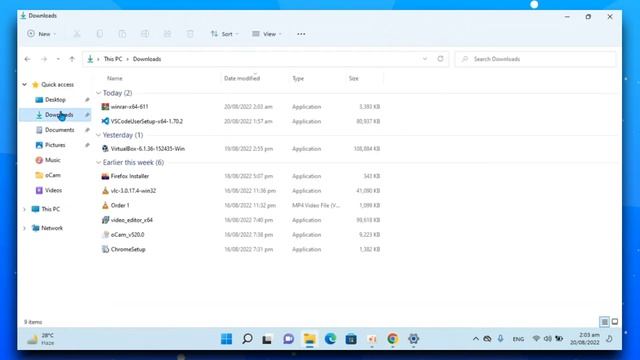Click the Delete trash icon

(190, 34)
